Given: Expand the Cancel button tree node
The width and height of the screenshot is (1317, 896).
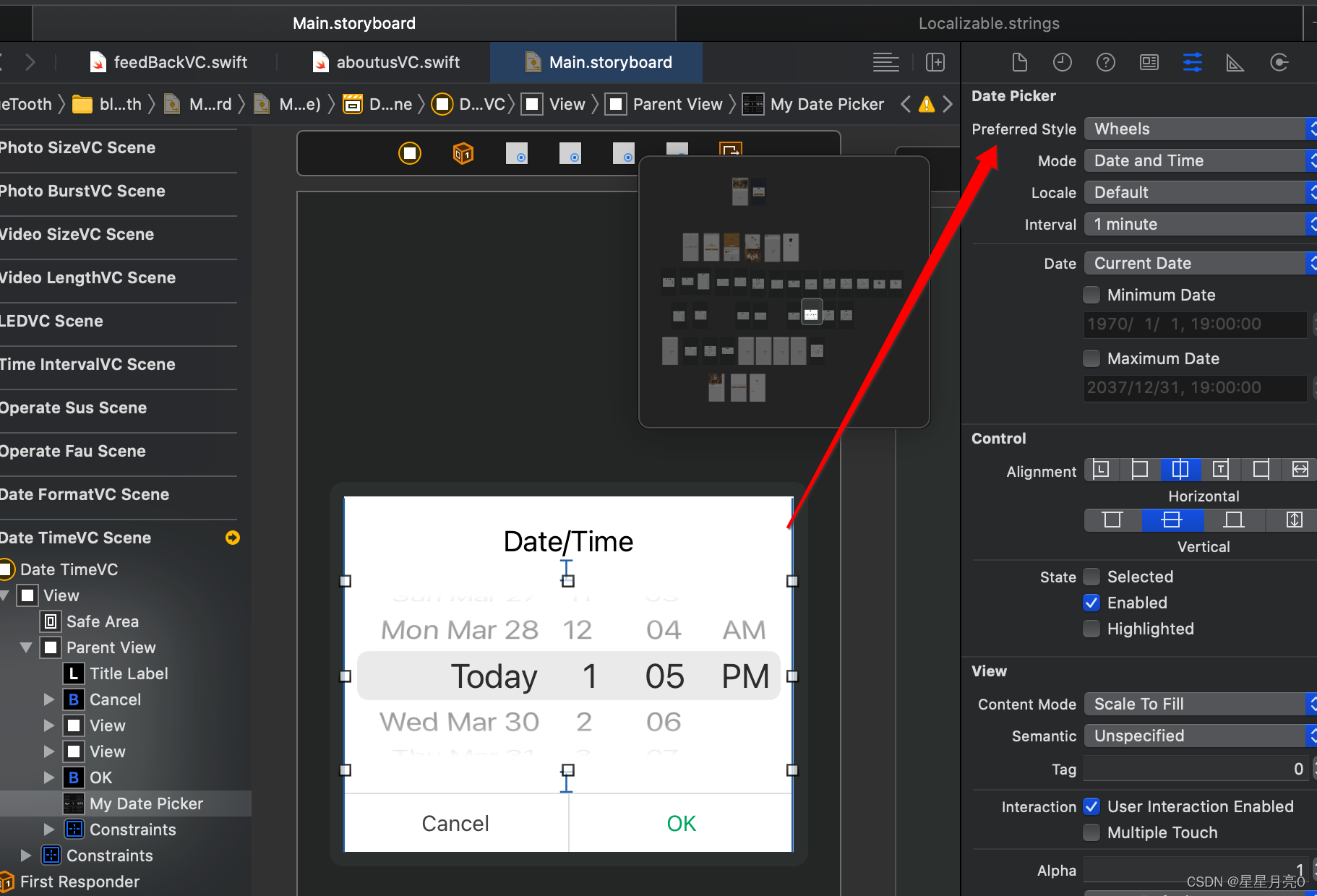Looking at the screenshot, I should coord(49,699).
